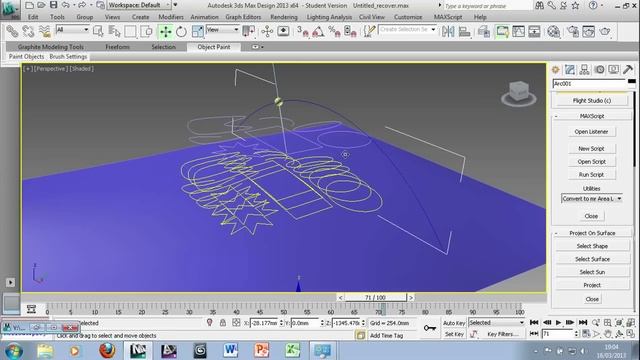Activate the Select and Rotate tool
Viewport: 640px width, 360px height.
tap(181, 31)
